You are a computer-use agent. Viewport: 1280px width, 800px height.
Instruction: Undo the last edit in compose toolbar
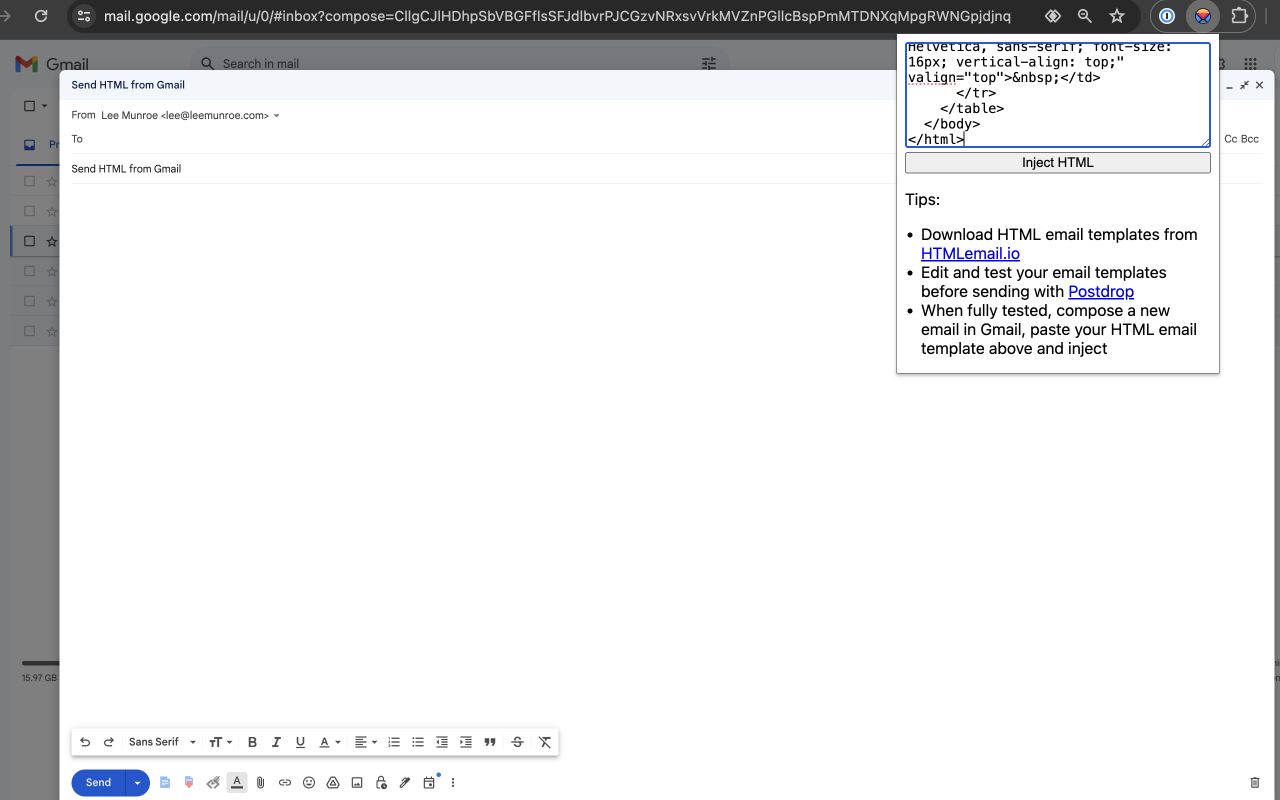point(85,742)
